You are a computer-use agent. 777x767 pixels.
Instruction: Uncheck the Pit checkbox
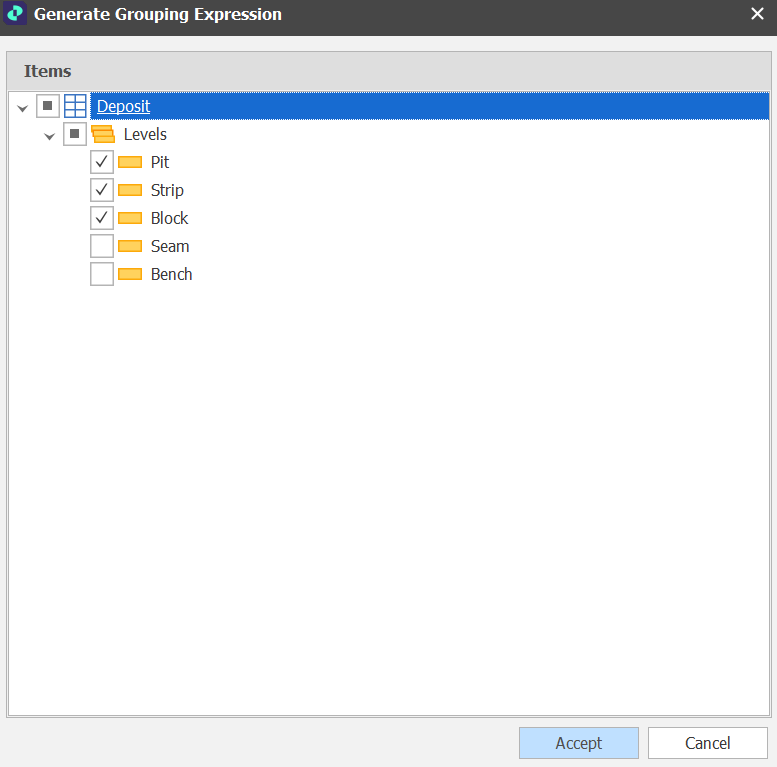102,162
